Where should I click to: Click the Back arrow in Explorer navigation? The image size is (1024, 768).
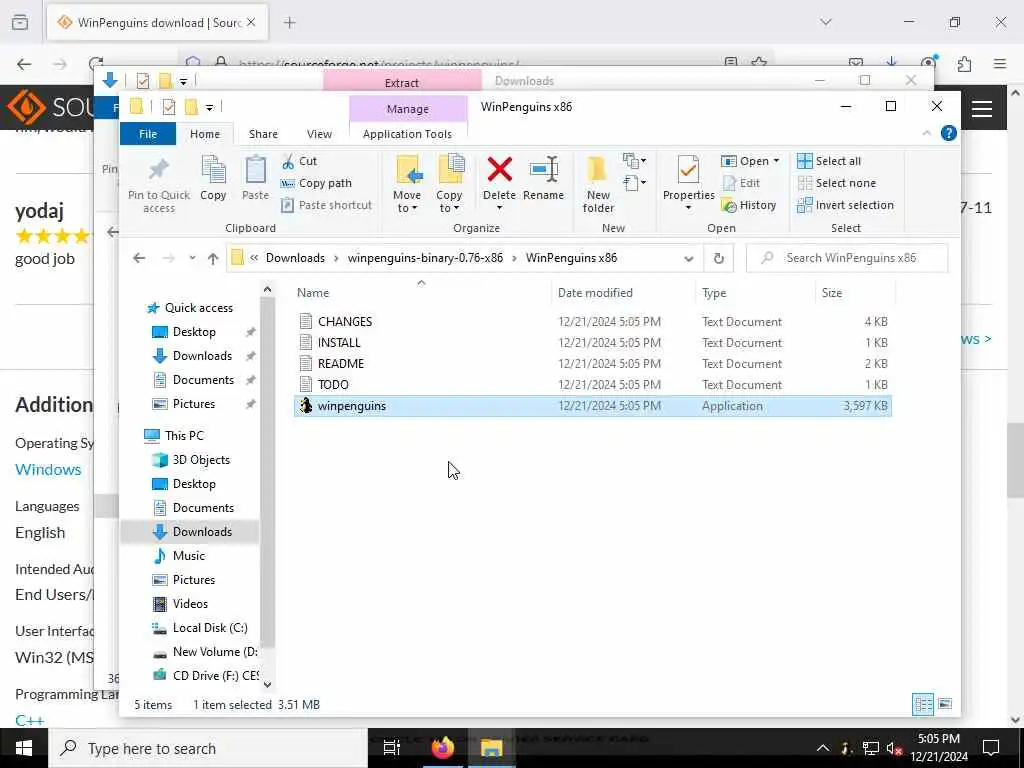(139, 258)
